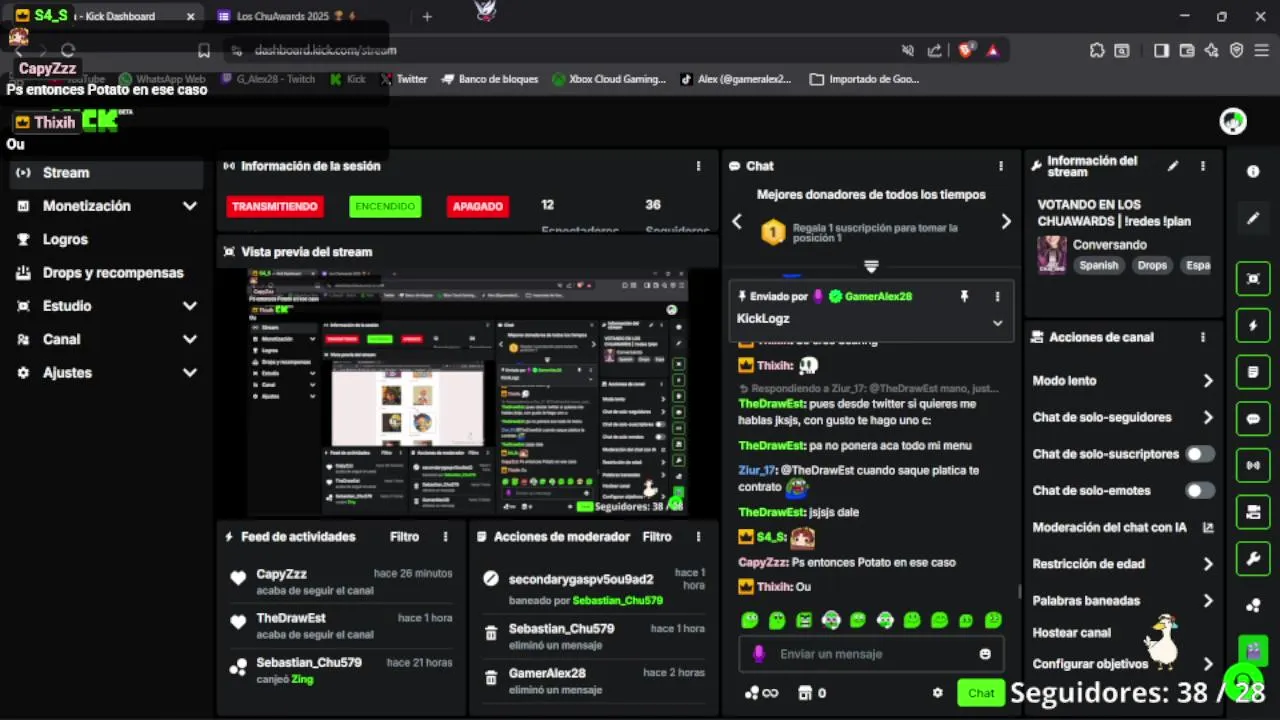Image resolution: width=1280 pixels, height=720 pixels.
Task: Open browser extensions puzzle icon
Action: 1097,50
